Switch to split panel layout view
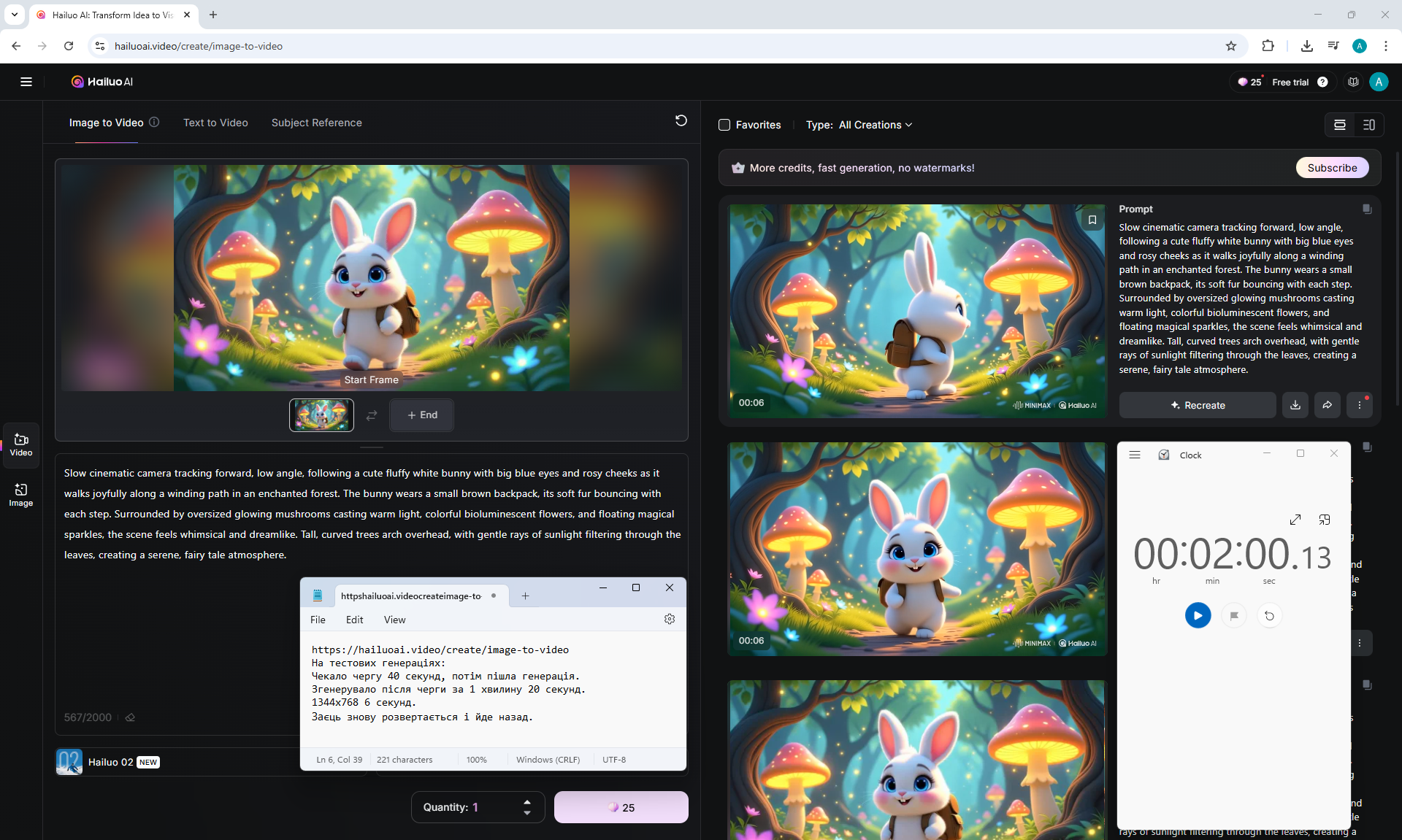 click(1368, 125)
